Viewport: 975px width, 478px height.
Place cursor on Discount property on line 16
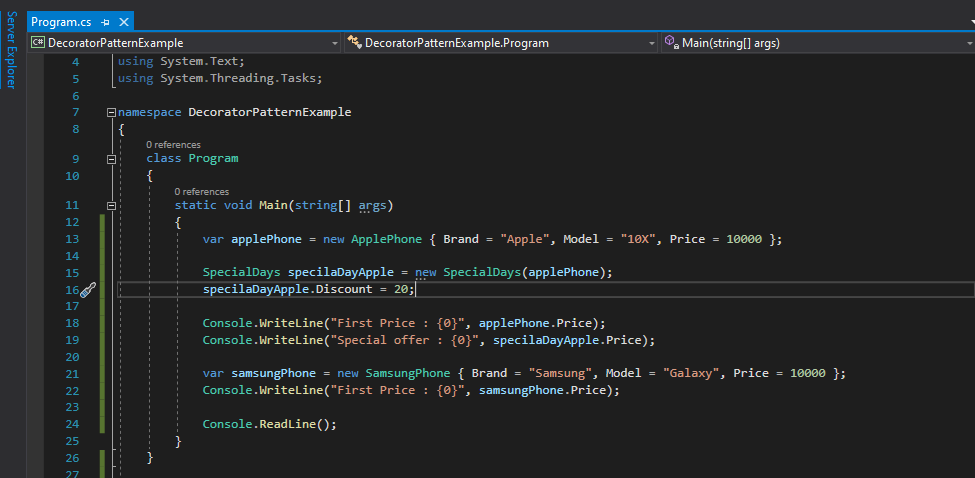click(344, 290)
